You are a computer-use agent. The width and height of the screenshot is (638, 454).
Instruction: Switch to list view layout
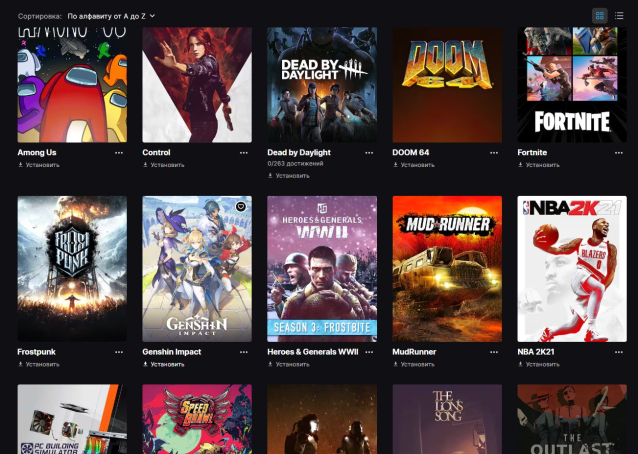pos(619,16)
